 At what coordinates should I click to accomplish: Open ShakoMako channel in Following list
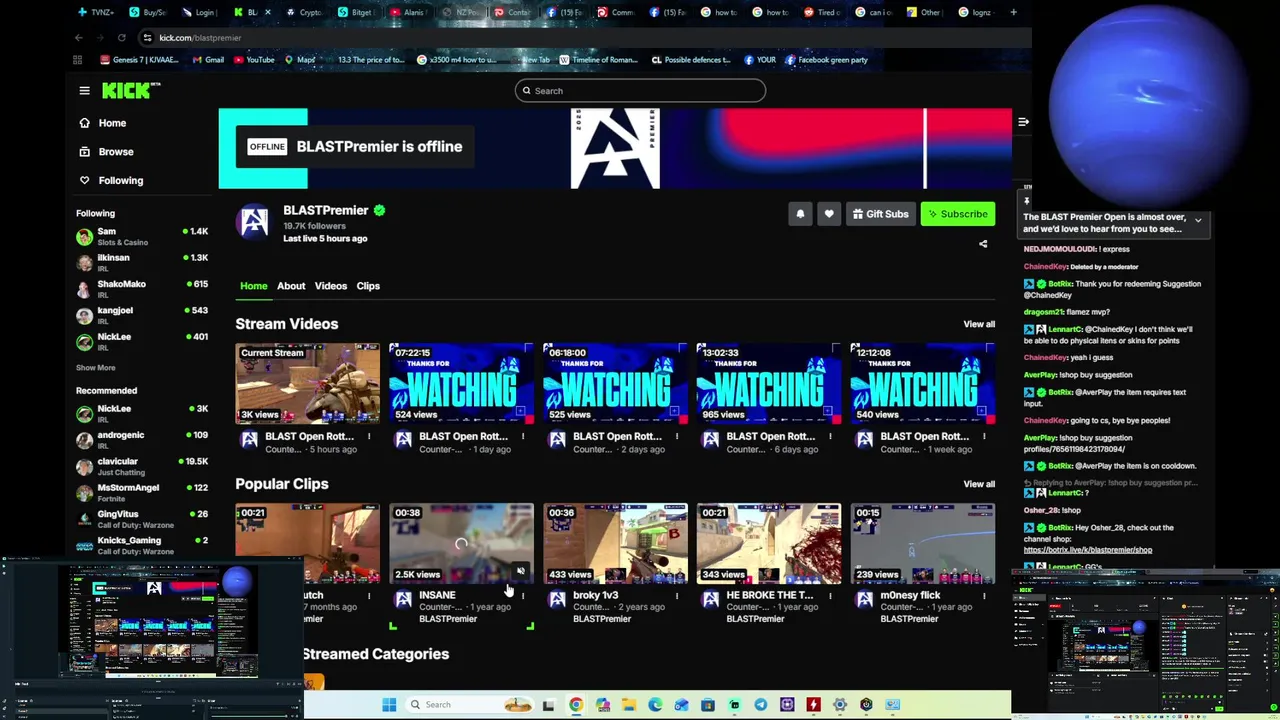click(142, 289)
